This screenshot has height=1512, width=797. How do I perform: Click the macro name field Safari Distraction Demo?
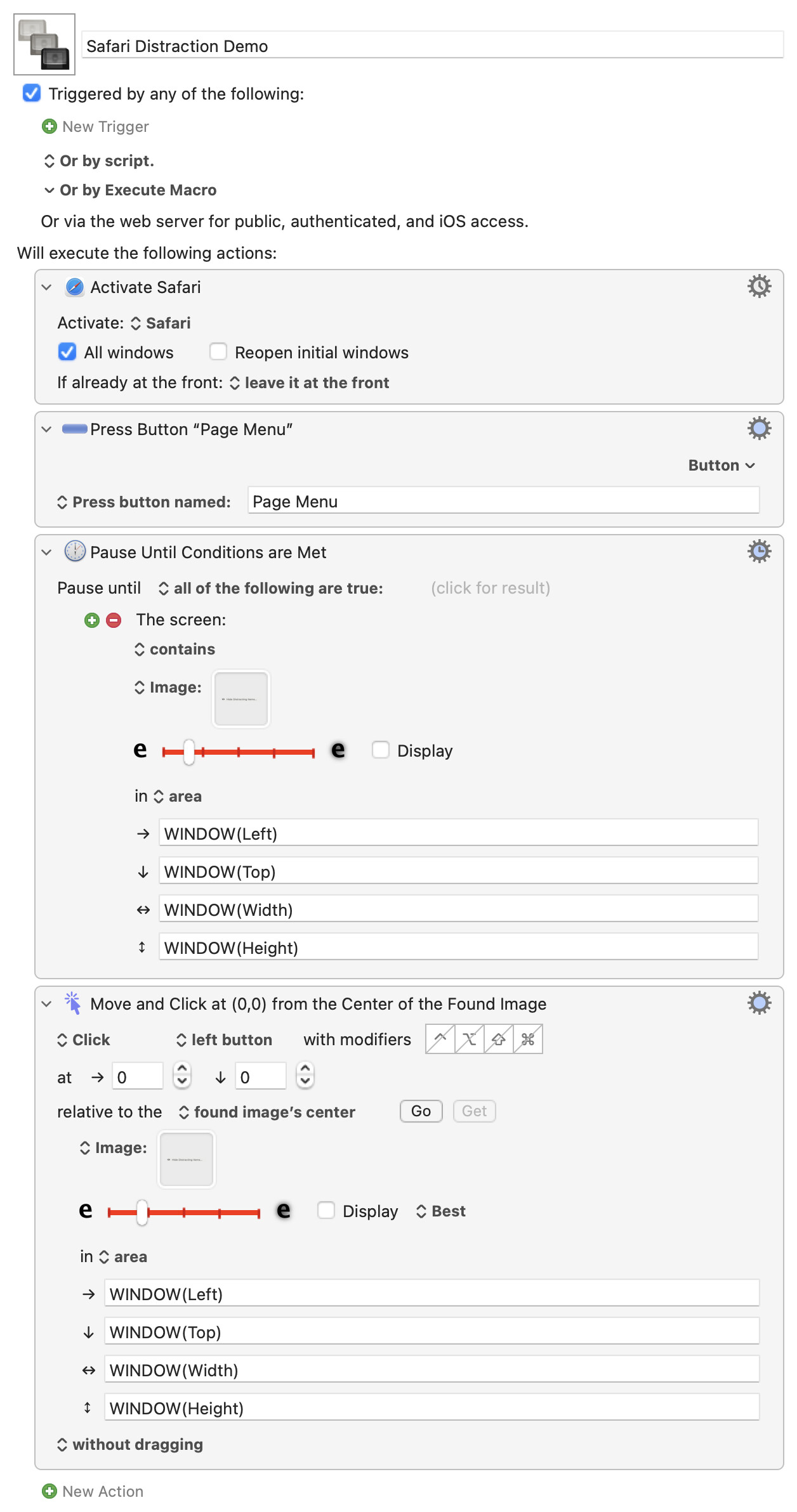coord(433,46)
